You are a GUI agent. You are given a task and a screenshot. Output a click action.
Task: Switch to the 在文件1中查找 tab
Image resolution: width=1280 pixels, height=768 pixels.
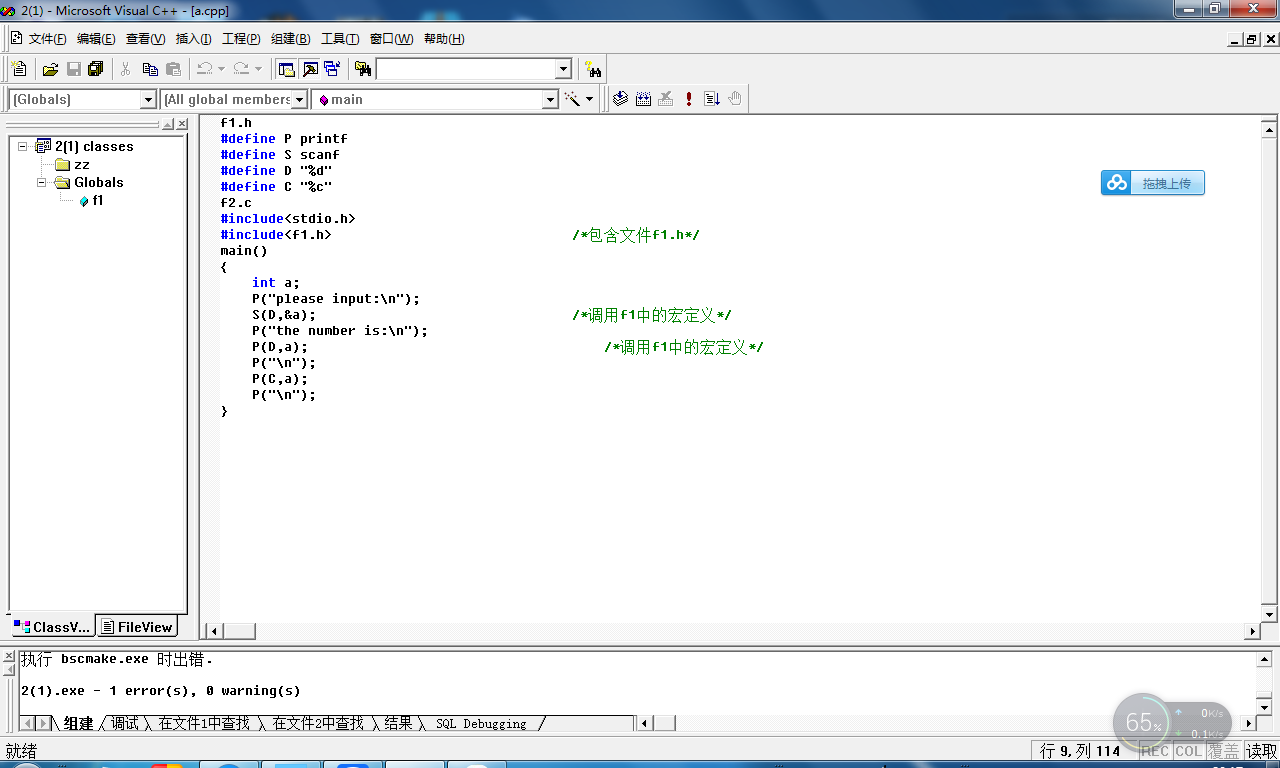coord(204,723)
